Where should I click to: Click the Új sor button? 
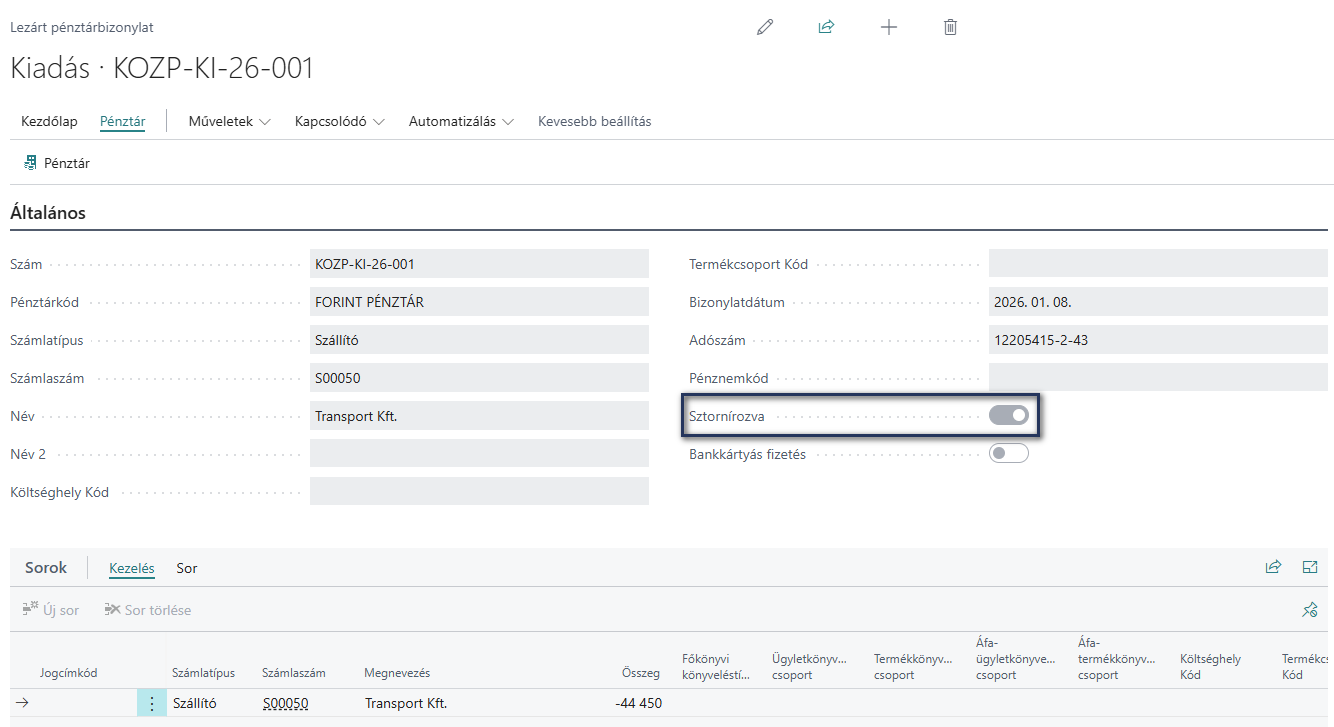(x=50, y=610)
